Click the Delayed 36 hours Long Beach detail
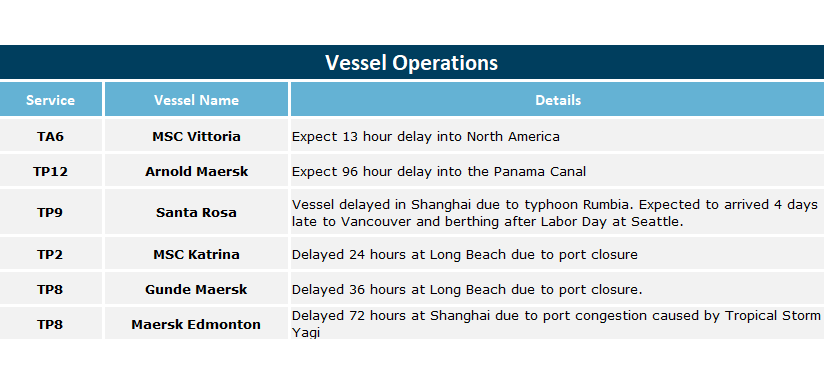The width and height of the screenshot is (825, 383). (467, 289)
